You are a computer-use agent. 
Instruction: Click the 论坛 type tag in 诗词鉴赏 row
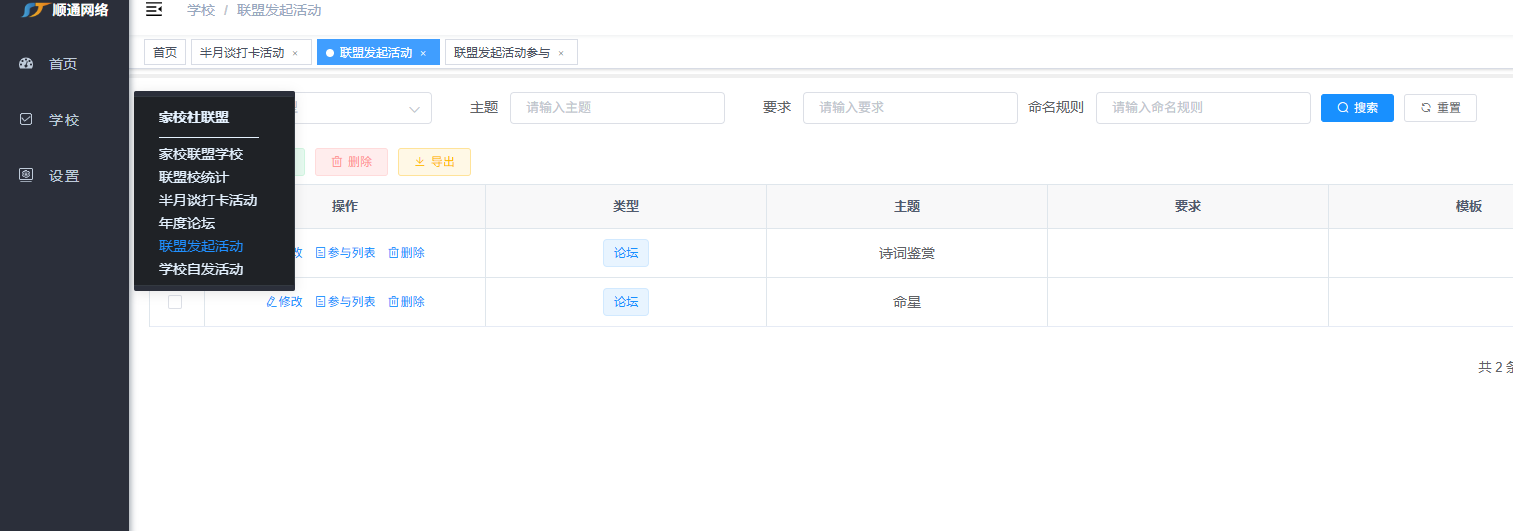626,253
